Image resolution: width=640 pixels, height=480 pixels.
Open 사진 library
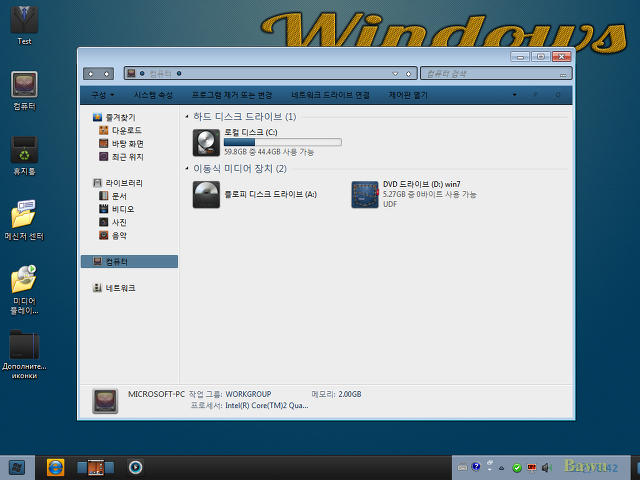point(113,222)
